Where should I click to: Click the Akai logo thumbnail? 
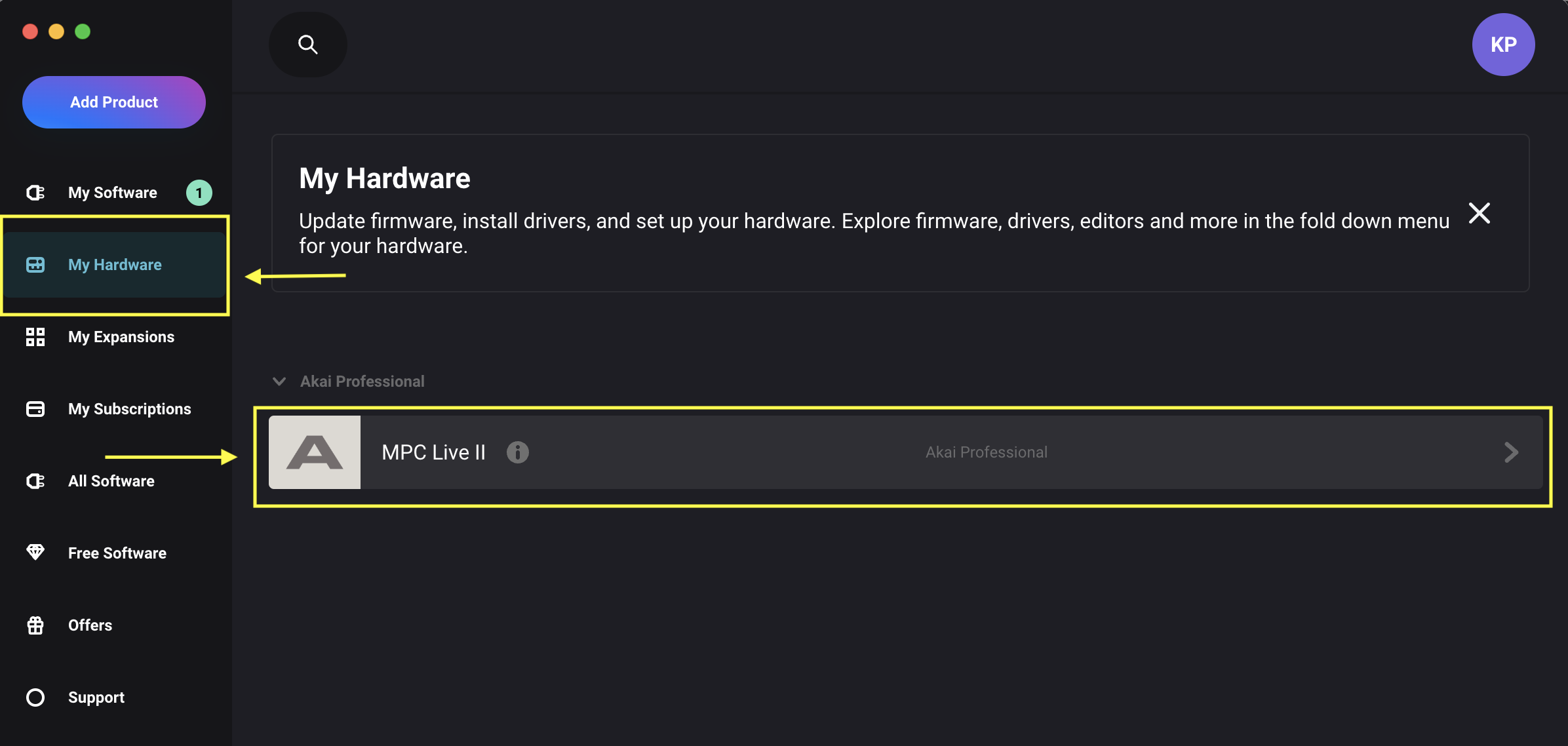tap(315, 452)
